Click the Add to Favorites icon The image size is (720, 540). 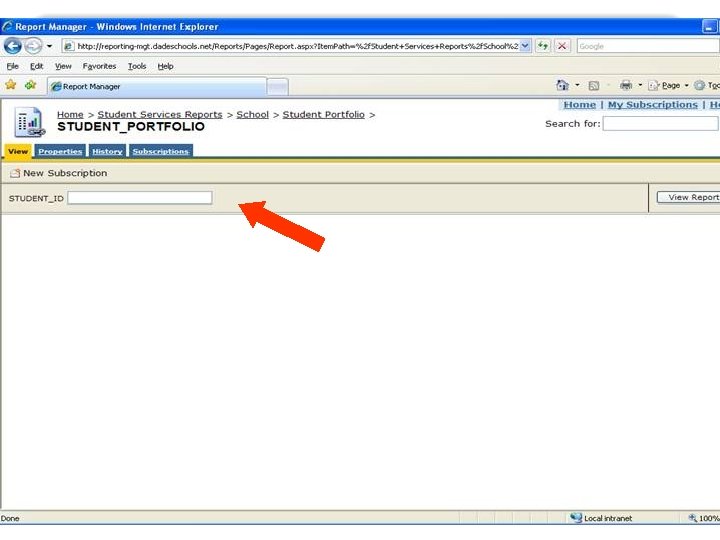30,85
